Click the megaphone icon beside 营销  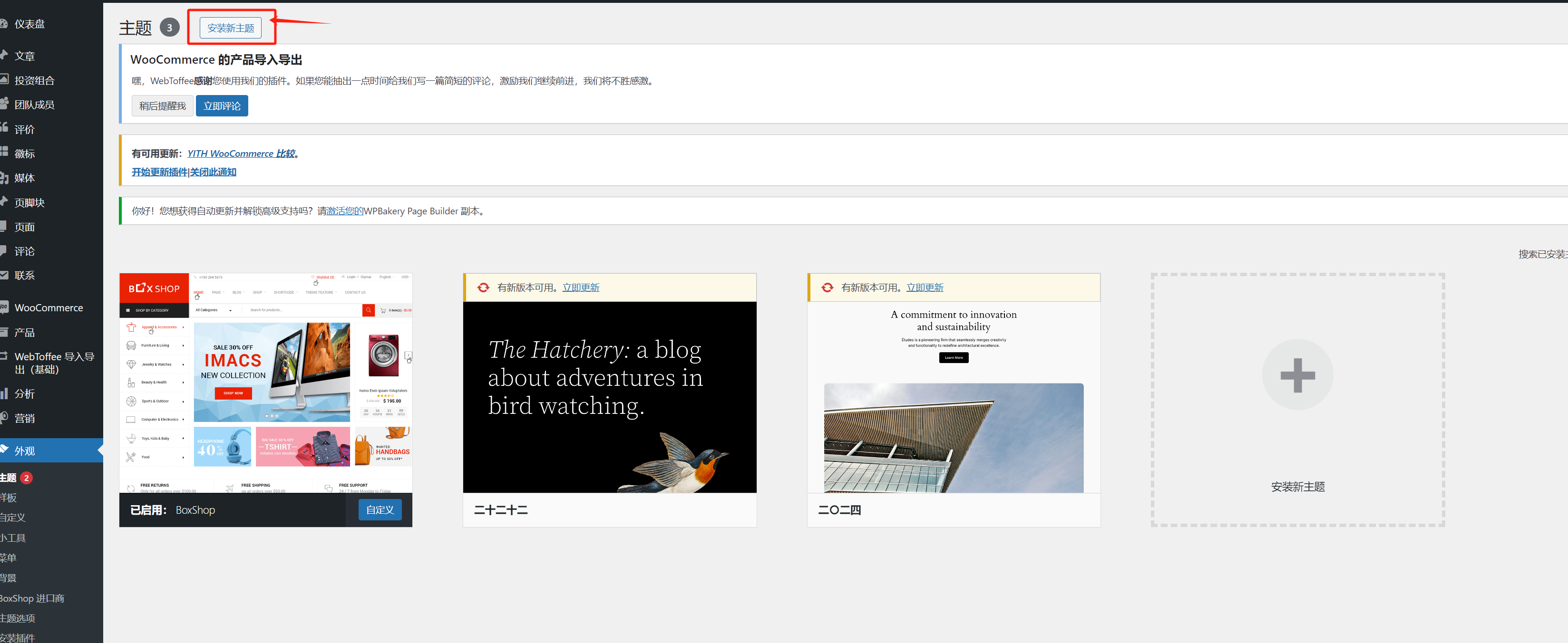3,418
